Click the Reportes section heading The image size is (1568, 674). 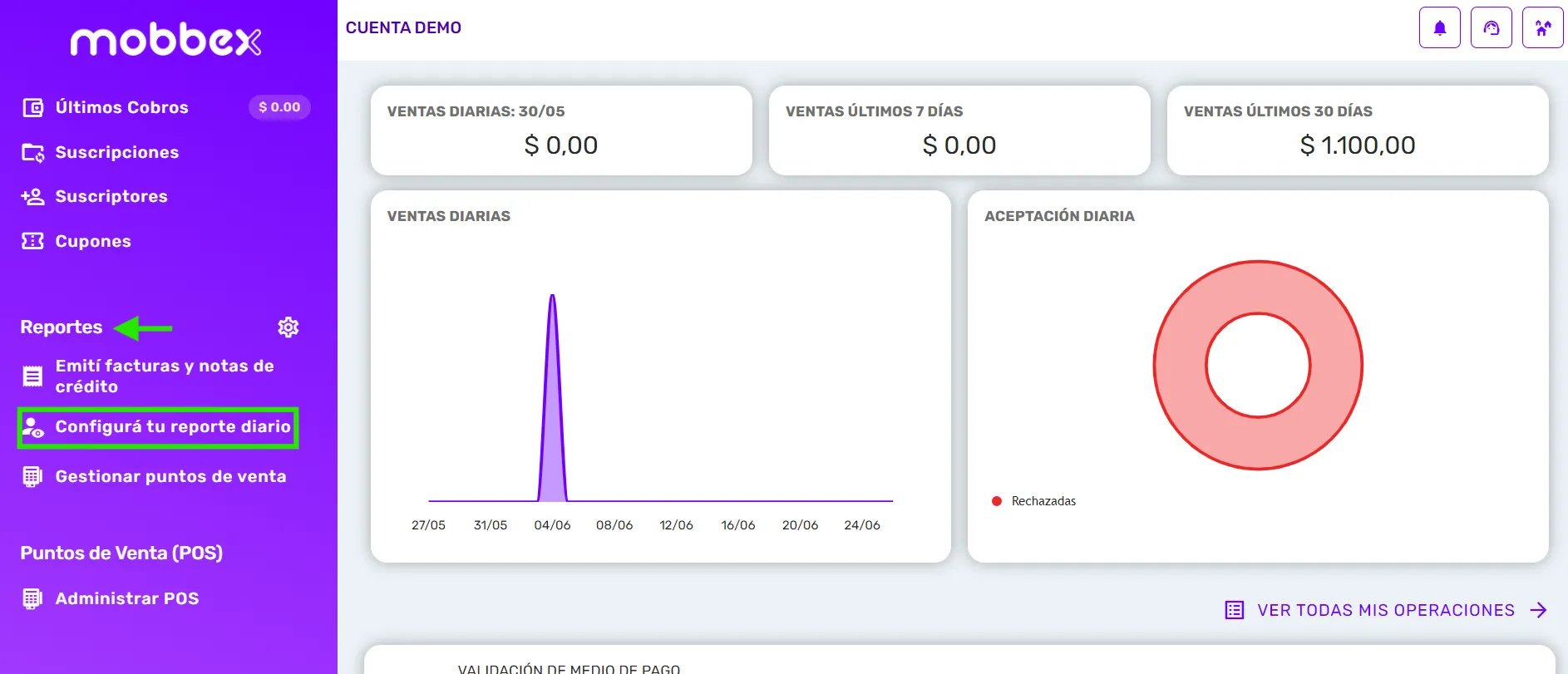[62, 327]
